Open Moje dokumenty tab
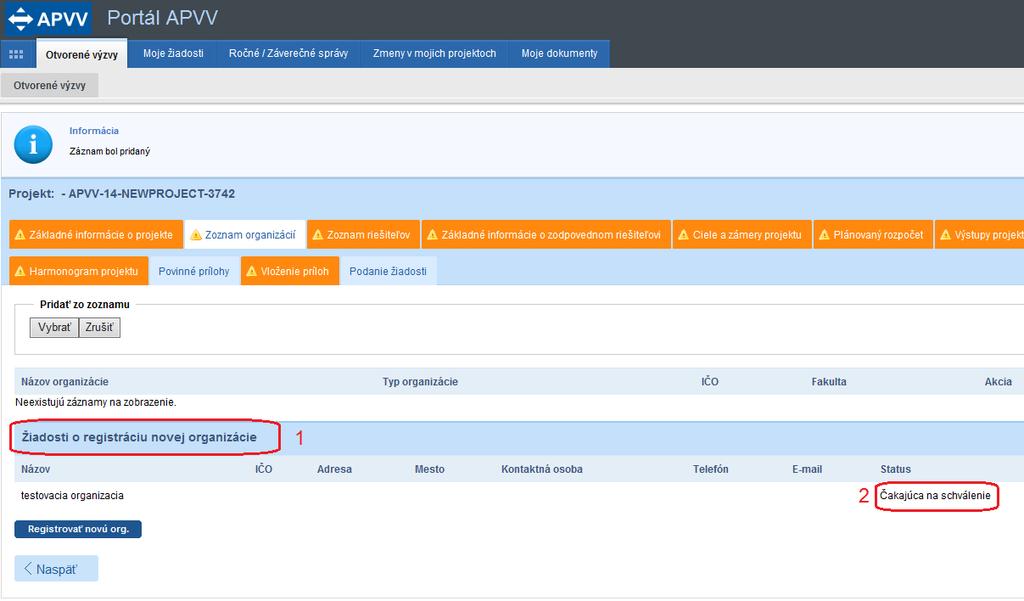Image resolution: width=1024 pixels, height=601 pixels. (559, 54)
